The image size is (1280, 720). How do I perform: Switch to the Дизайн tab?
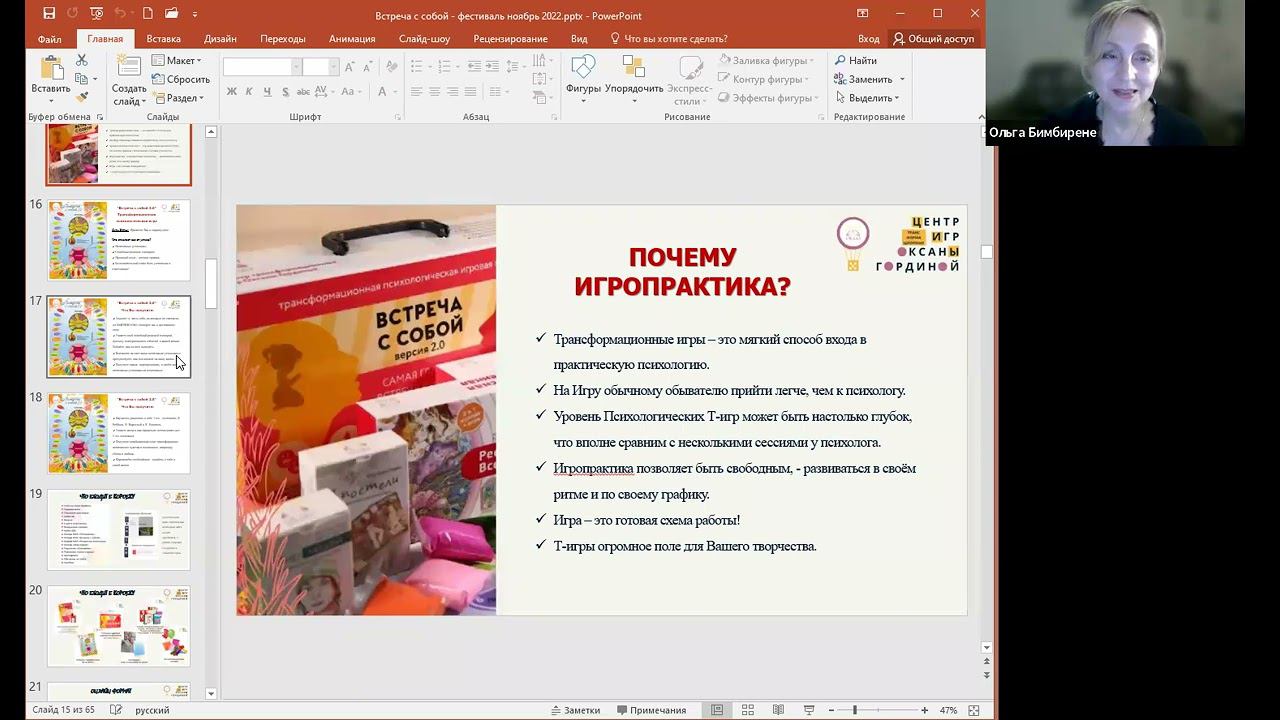[x=220, y=39]
